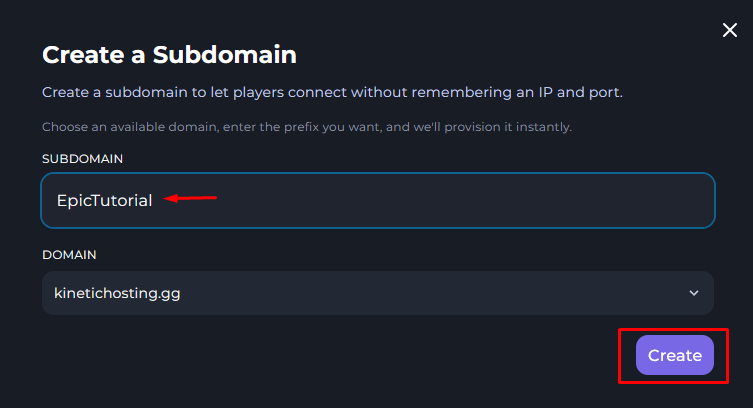Click the EpicTutorial text in the field

coord(104,200)
